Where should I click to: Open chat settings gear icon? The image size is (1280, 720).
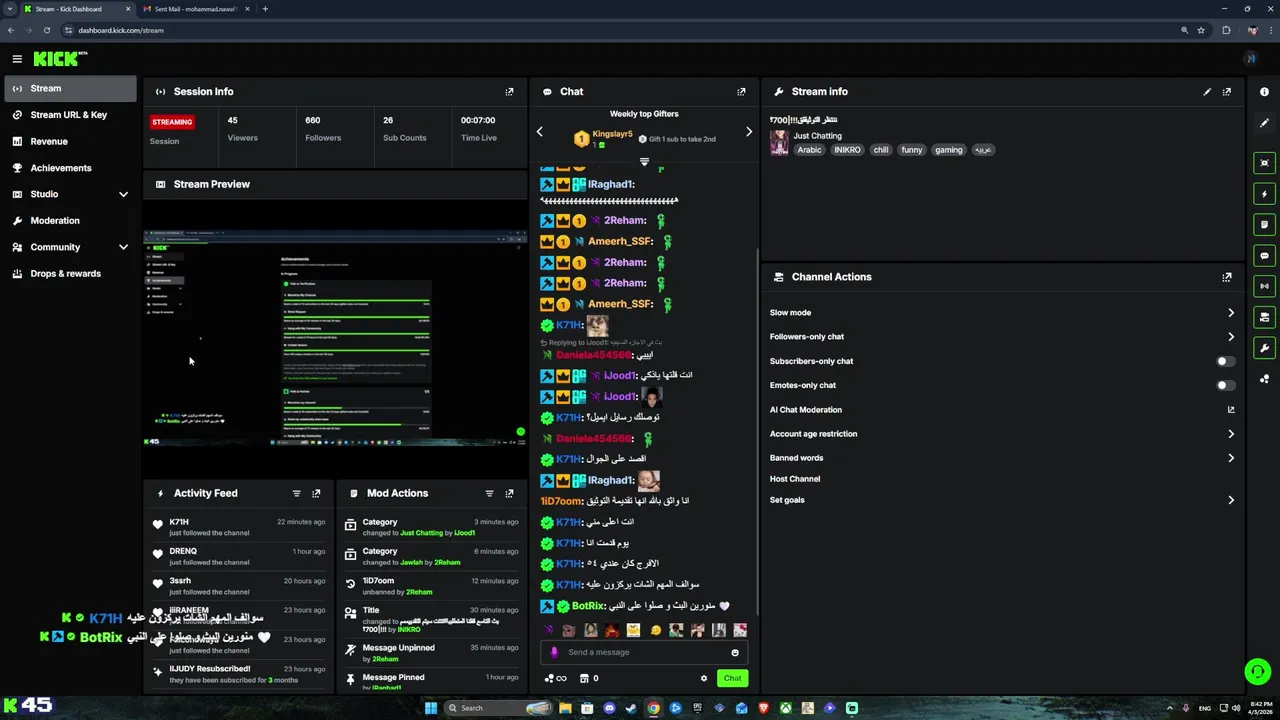coord(704,678)
